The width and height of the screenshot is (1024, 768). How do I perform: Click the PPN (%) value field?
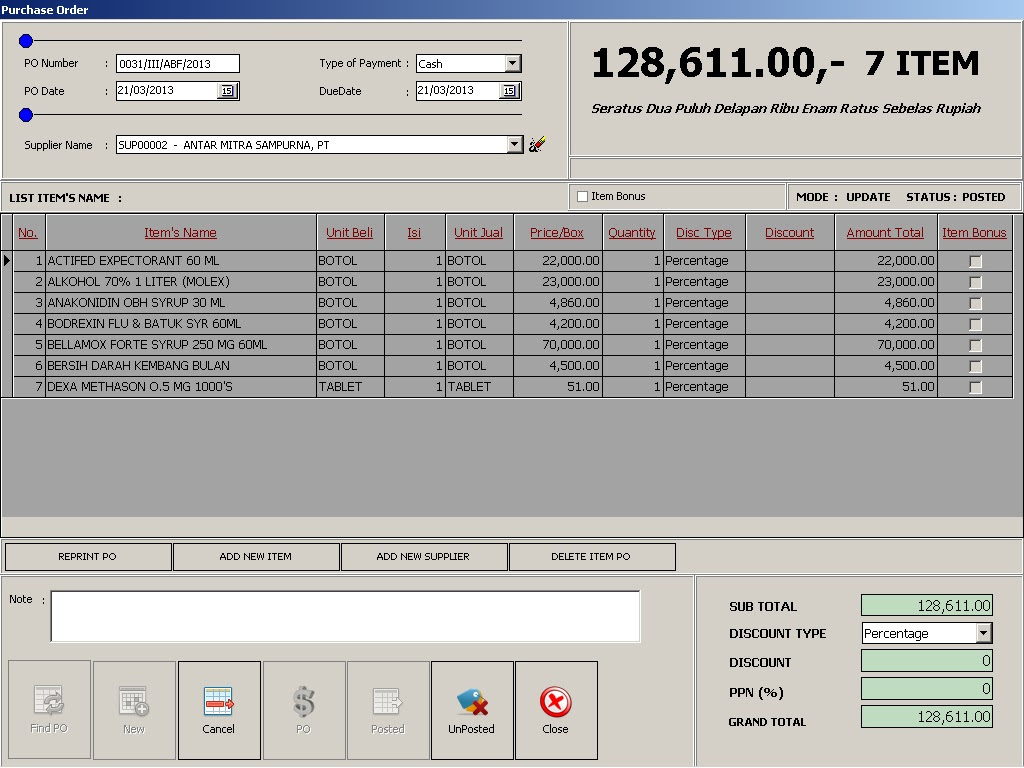927,688
